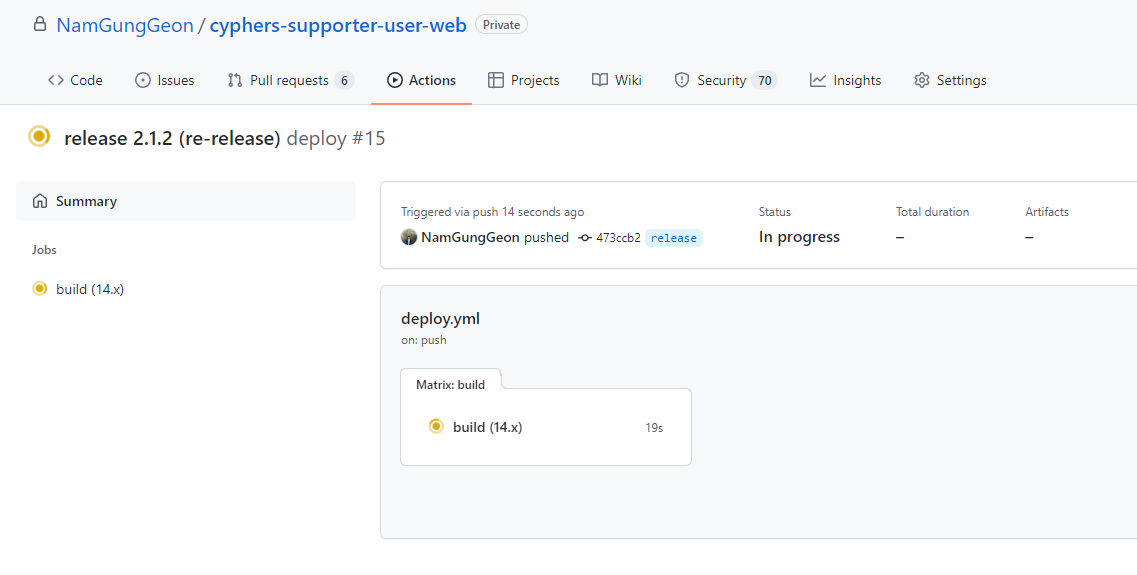Click the pull request icon in the tab bar
Image resolution: width=1137 pixels, height=575 pixels.
coord(234,80)
